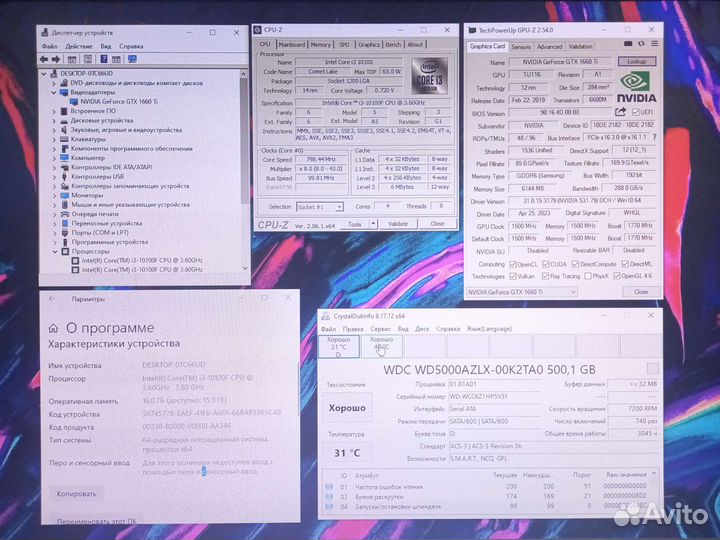Open the Диск menu in CrystalDiskInfo

click(x=422, y=329)
